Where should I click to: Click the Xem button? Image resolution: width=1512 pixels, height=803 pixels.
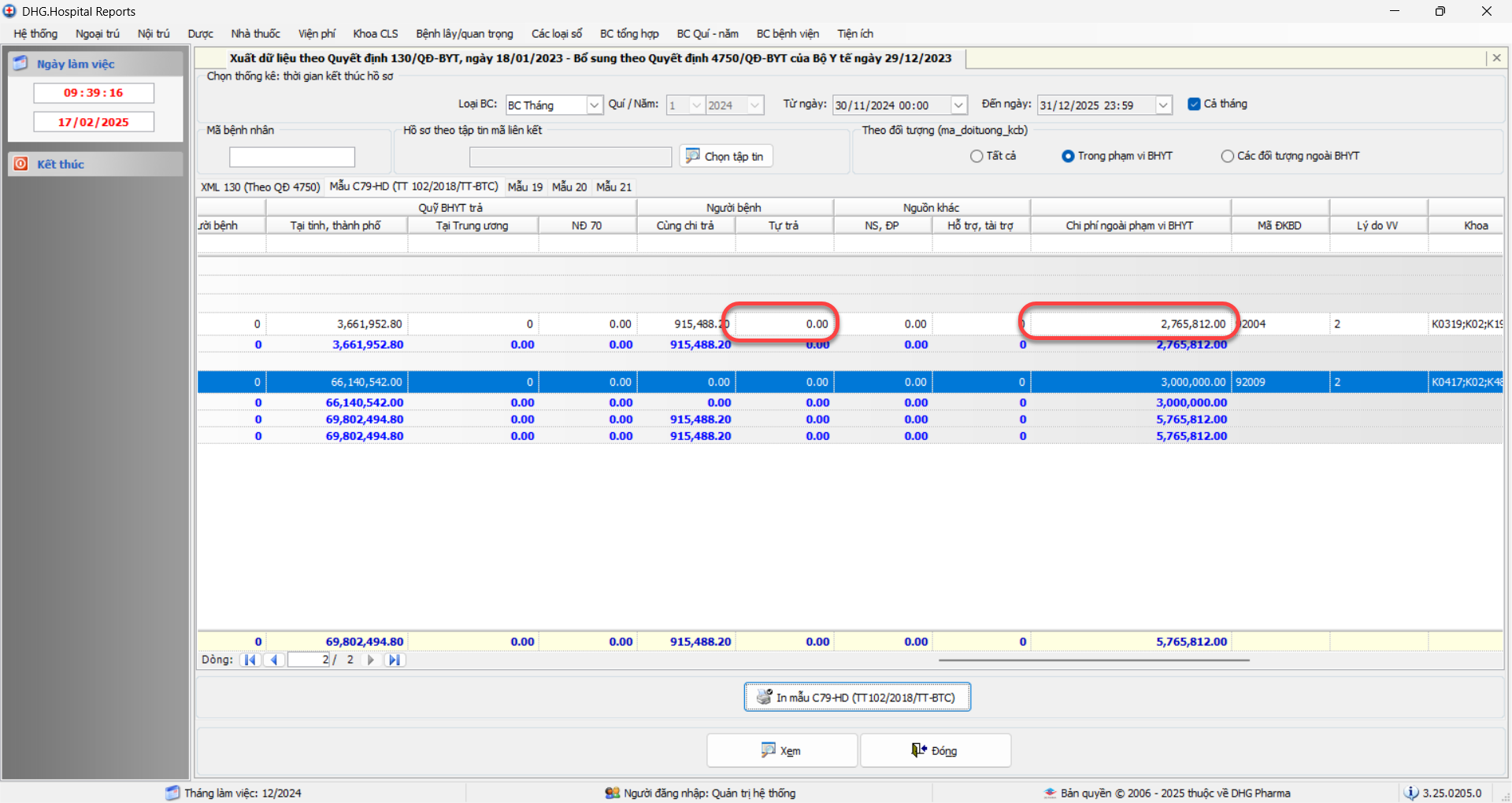coord(781,750)
